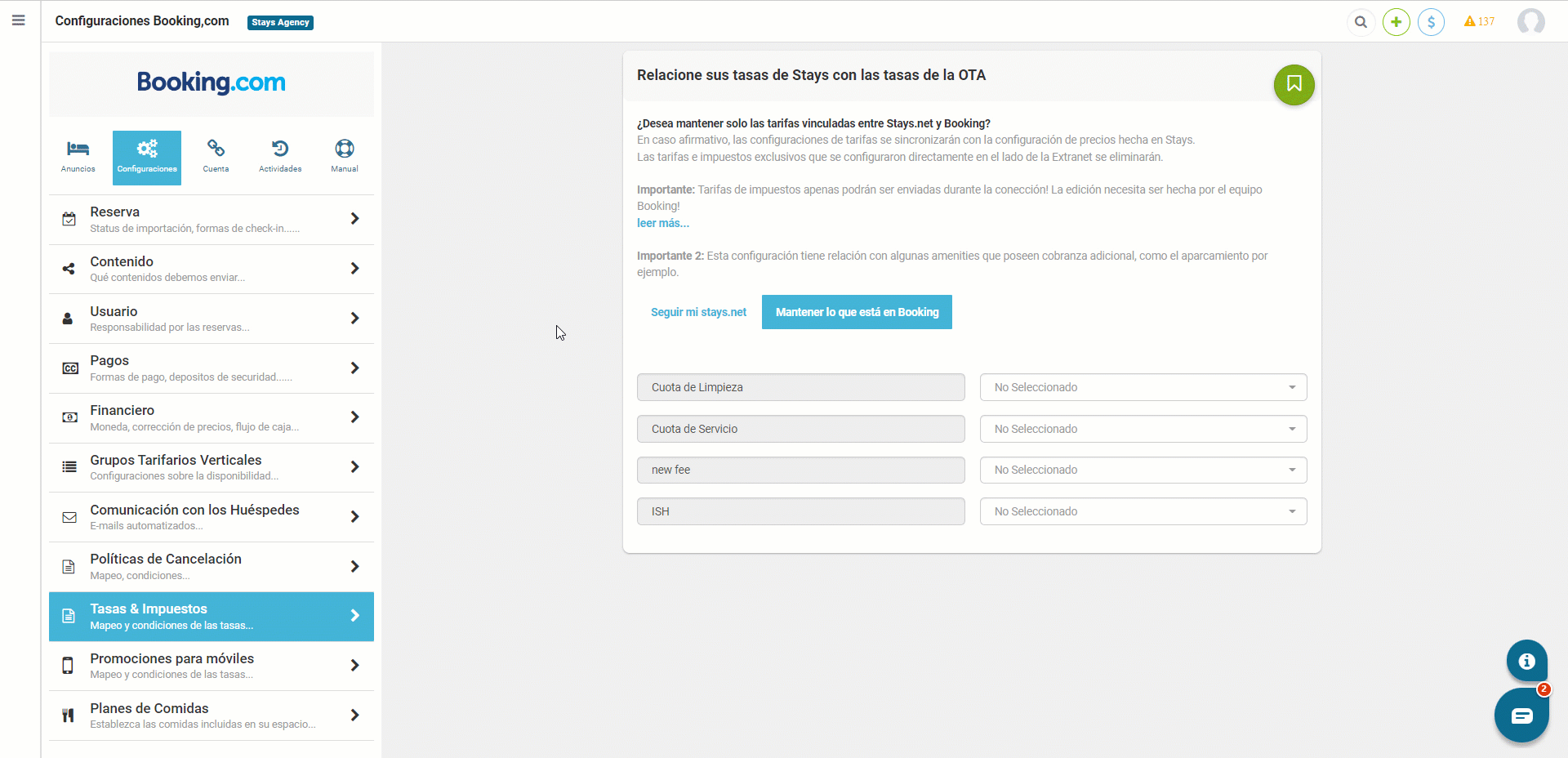Expand the Financiero section chevron
Viewport: 1568px width, 758px height.
(x=354, y=417)
